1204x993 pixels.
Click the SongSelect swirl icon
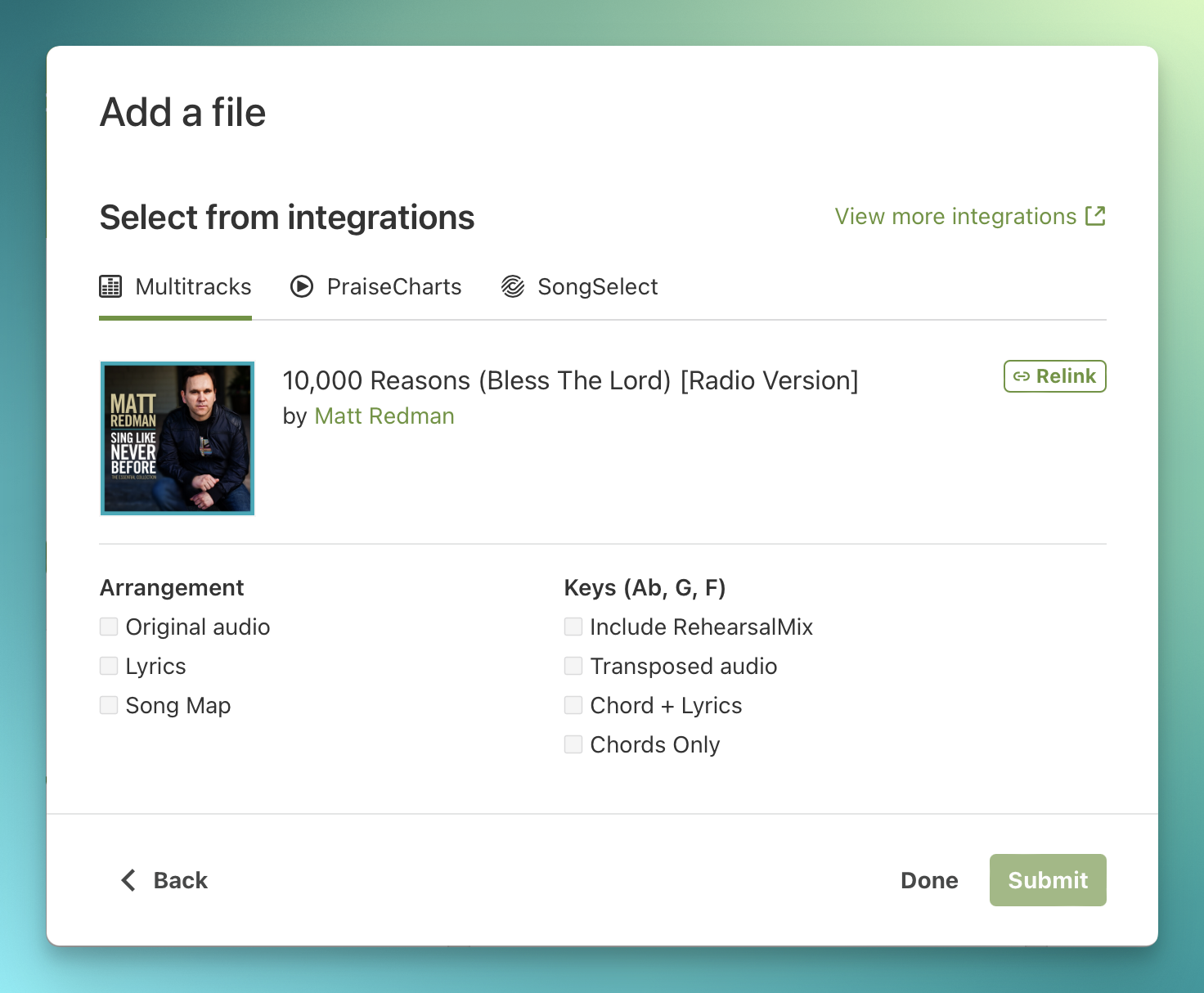pos(513,286)
